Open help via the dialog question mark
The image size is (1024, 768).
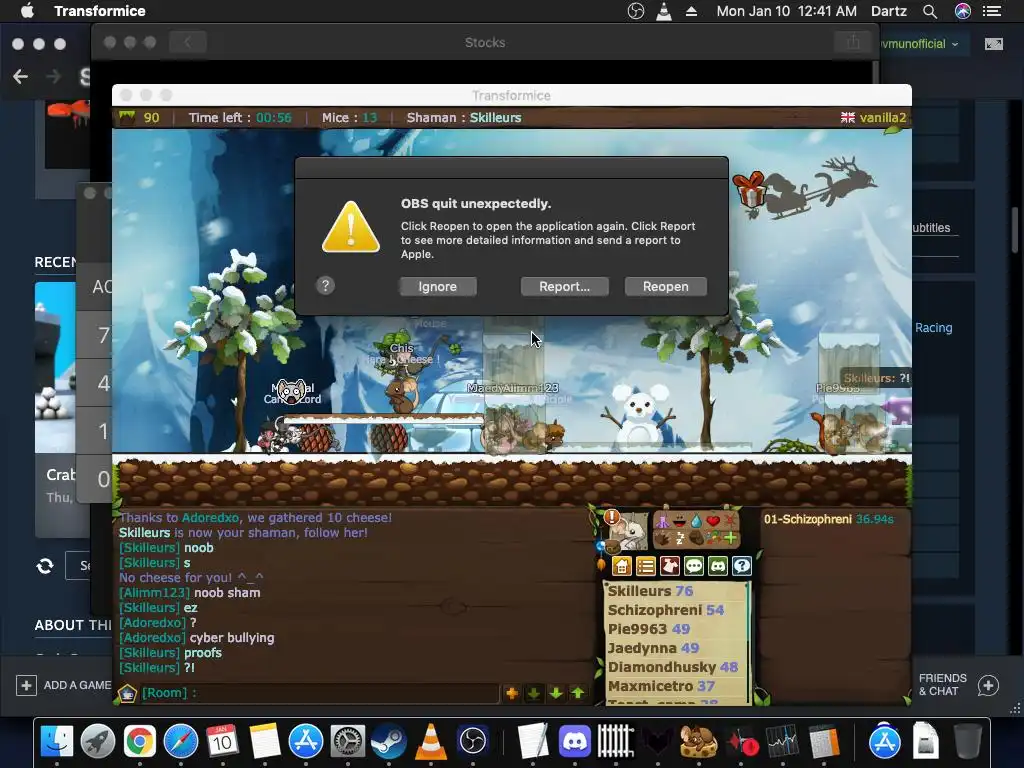pos(325,285)
